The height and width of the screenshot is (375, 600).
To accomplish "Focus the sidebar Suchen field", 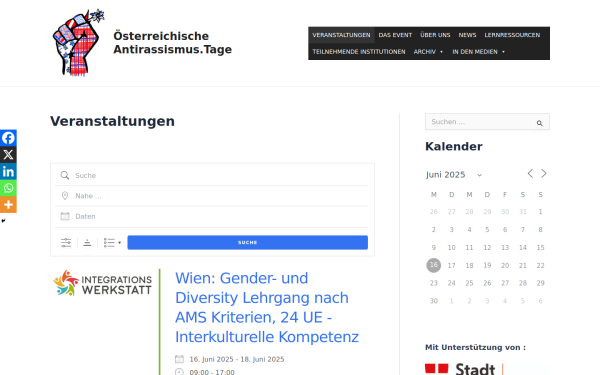I will click(478, 122).
